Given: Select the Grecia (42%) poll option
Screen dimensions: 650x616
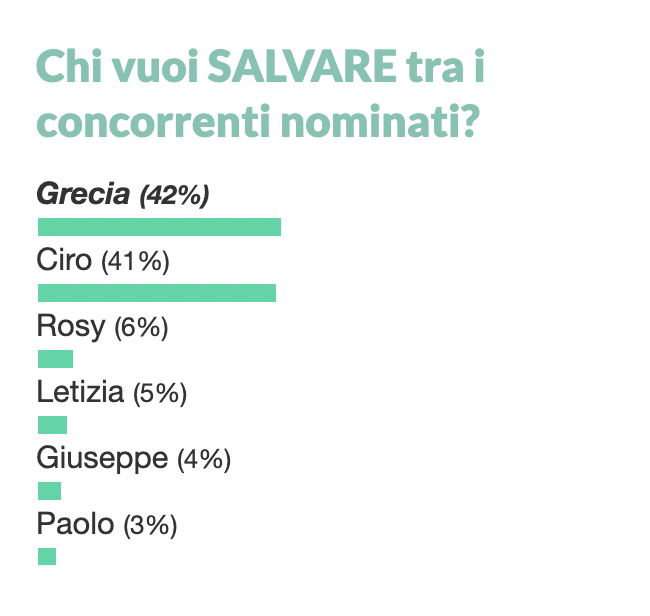Looking at the screenshot, I should tap(123, 194).
